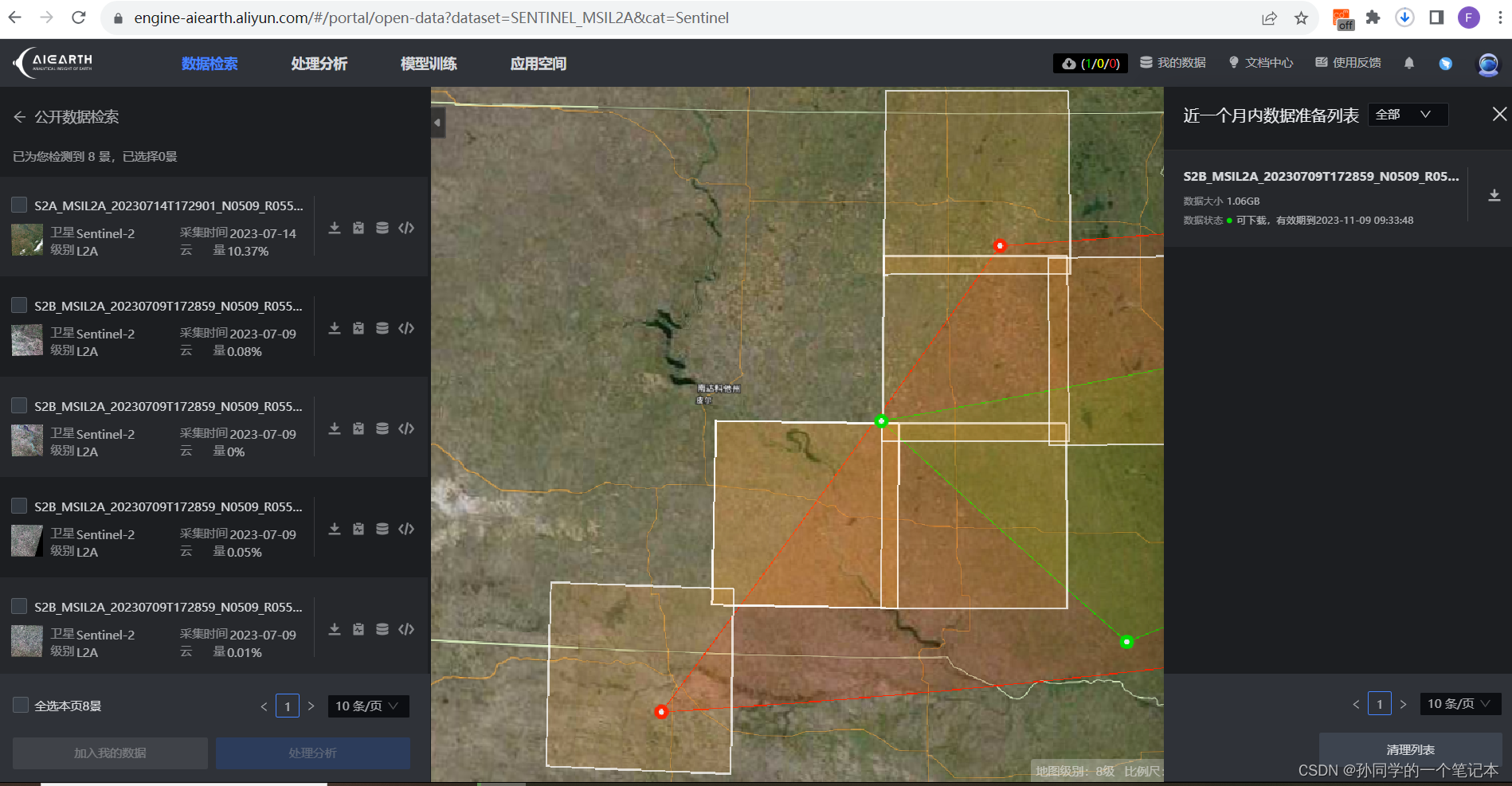Show code for the 0.05% cloud scene
Image resolution: width=1512 pixels, height=786 pixels.
coord(406,529)
